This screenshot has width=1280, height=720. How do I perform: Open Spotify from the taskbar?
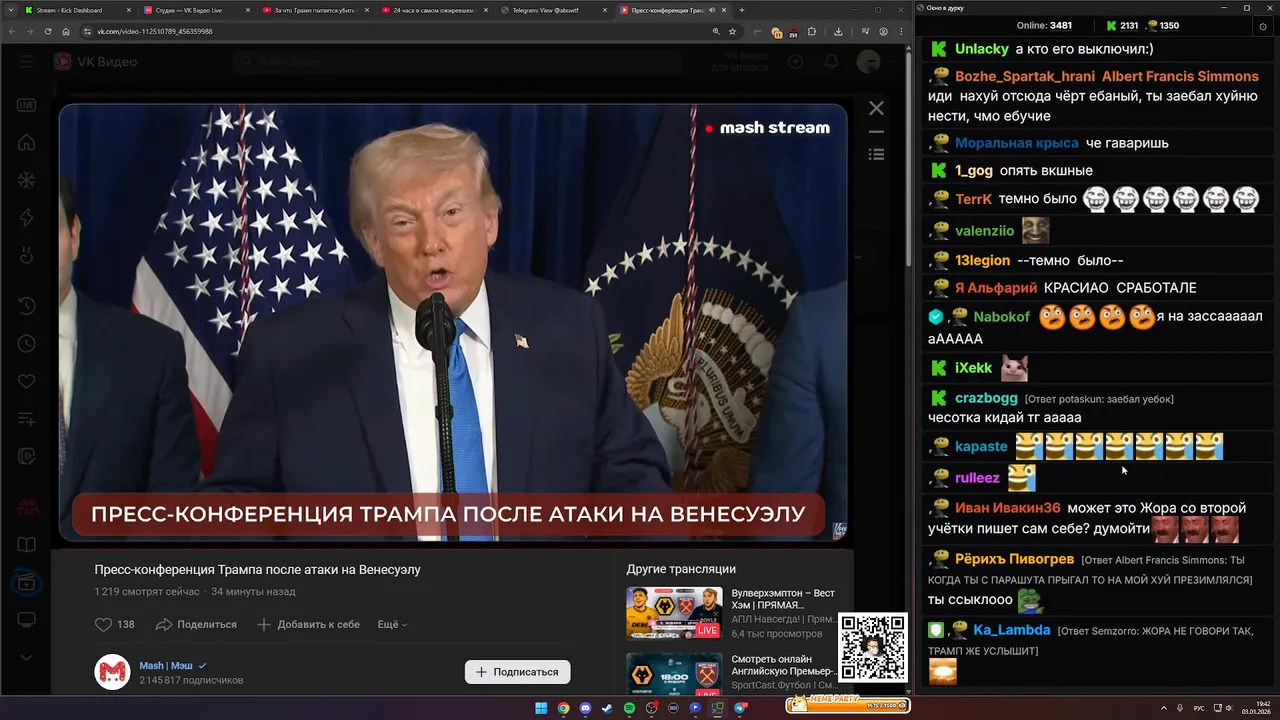pos(629,708)
